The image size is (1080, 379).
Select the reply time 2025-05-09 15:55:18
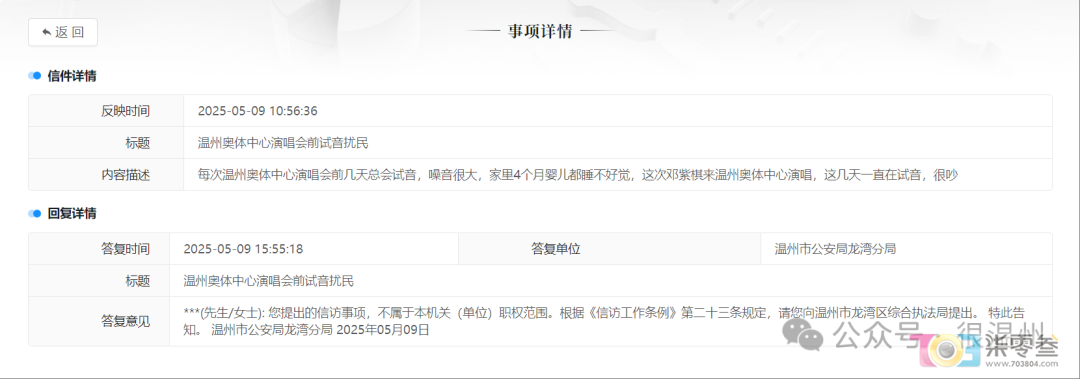tap(243, 249)
